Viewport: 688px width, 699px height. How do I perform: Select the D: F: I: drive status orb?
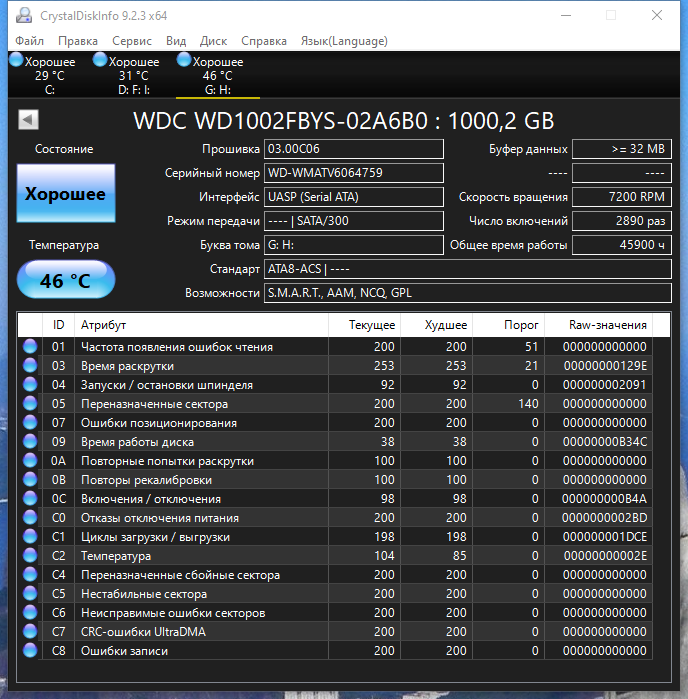click(100, 60)
